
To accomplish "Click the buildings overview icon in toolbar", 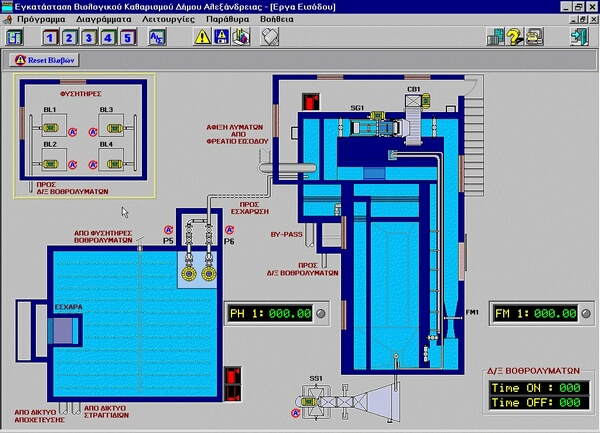I will coord(495,38).
